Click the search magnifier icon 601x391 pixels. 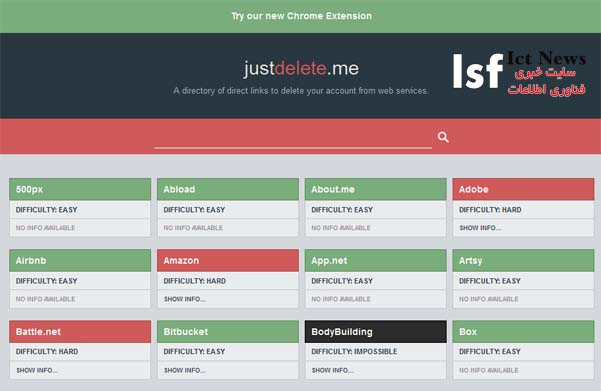(x=443, y=137)
